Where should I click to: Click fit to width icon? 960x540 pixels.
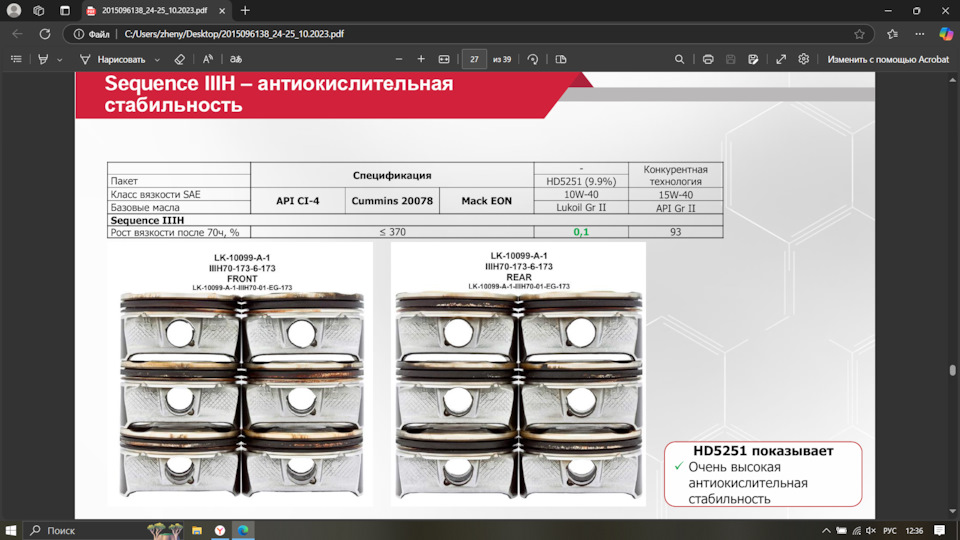444,59
